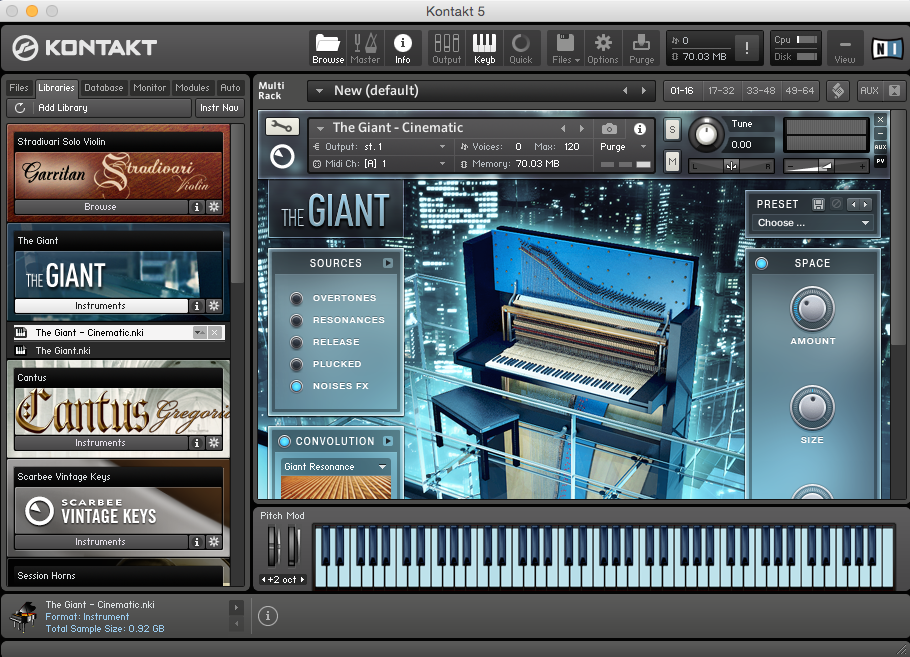910x657 pixels.
Task: Open the multi preset dropdown arrow
Action: [319, 91]
